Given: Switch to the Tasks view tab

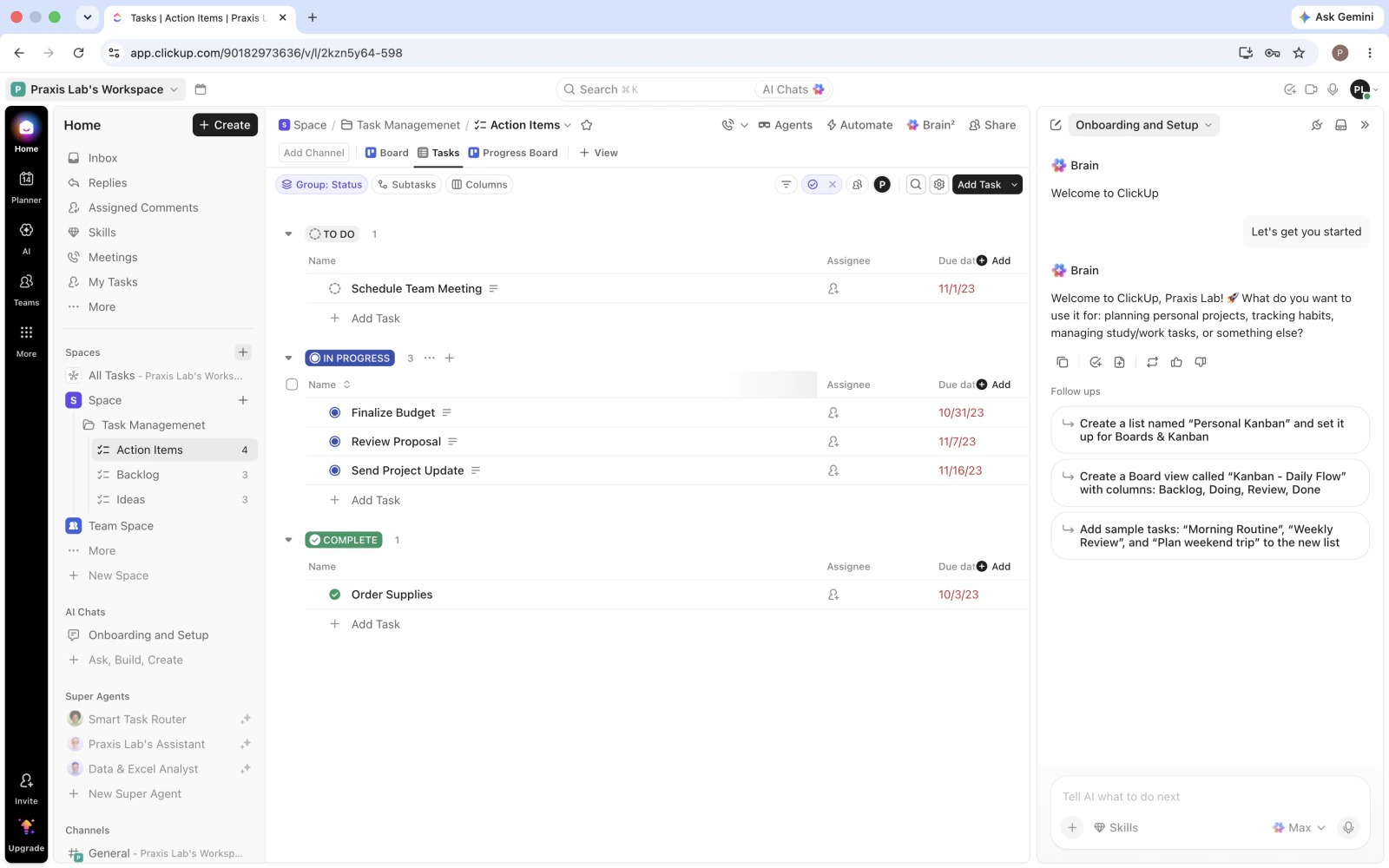Looking at the screenshot, I should (438, 153).
